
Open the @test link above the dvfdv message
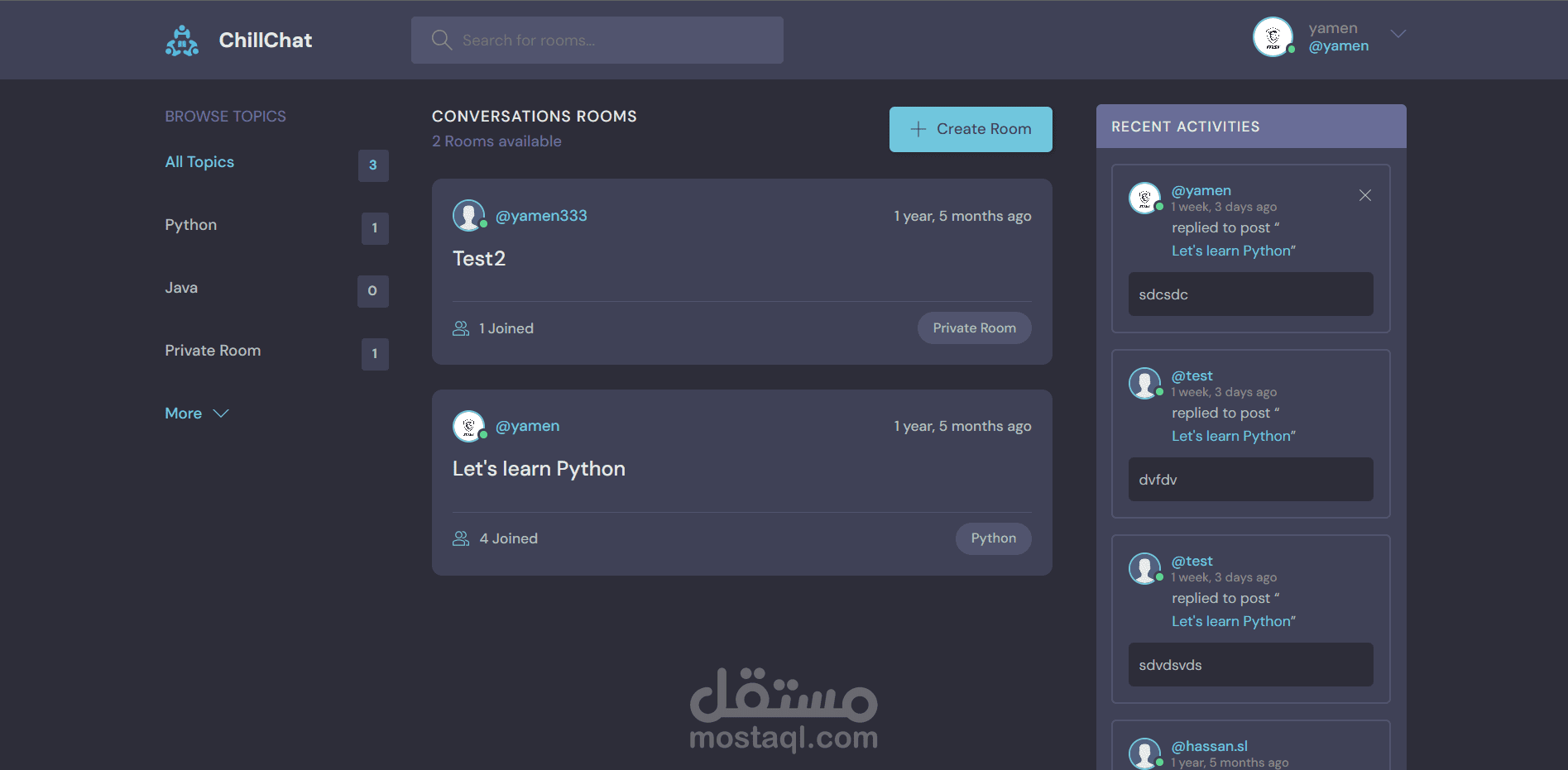point(1192,376)
